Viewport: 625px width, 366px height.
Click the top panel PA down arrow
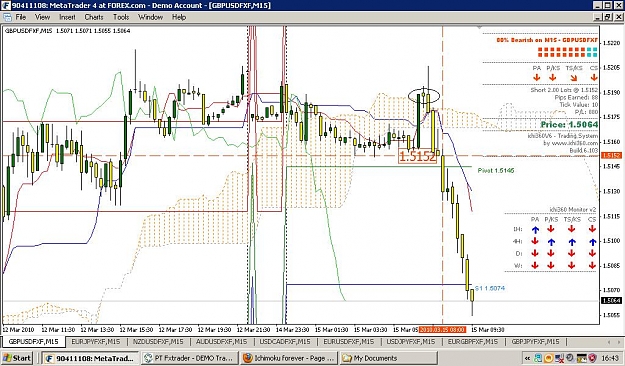tap(537, 78)
